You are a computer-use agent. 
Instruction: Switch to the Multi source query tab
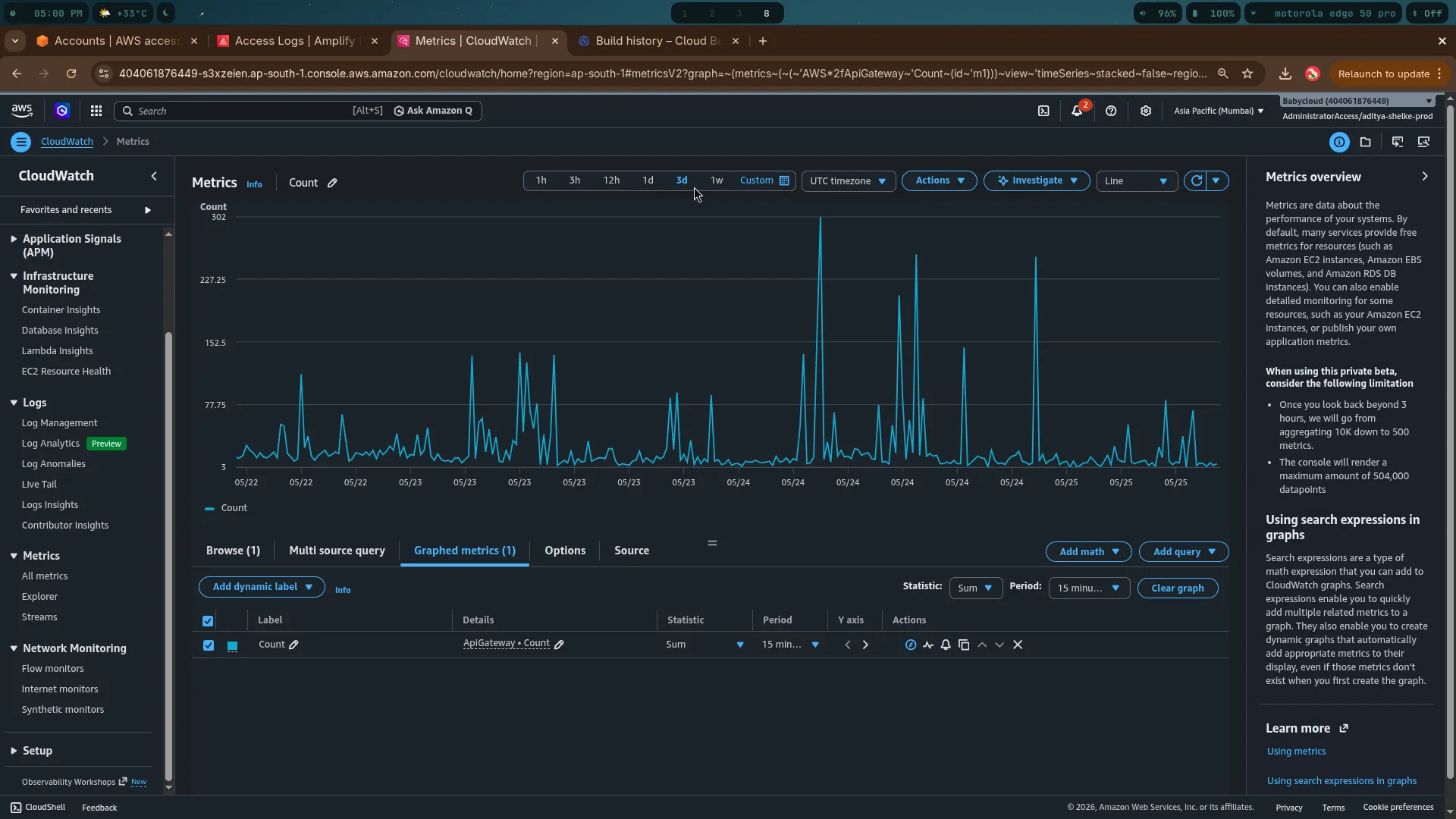click(x=337, y=551)
